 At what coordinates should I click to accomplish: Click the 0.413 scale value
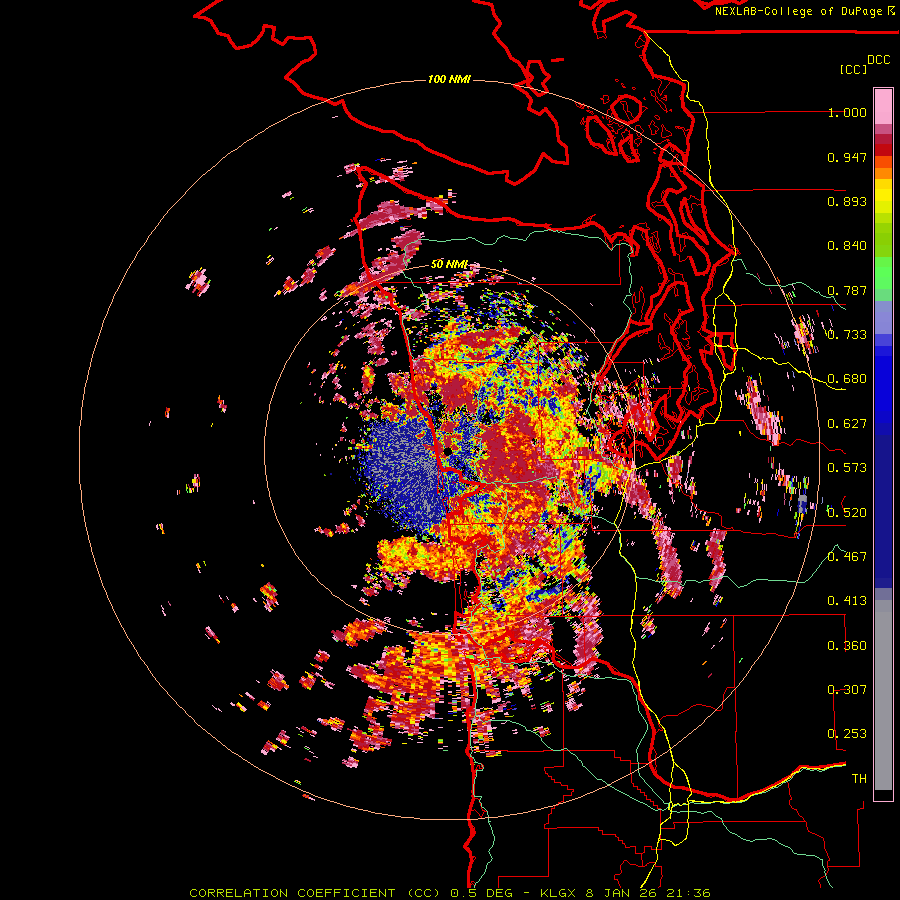pyautogui.click(x=847, y=601)
